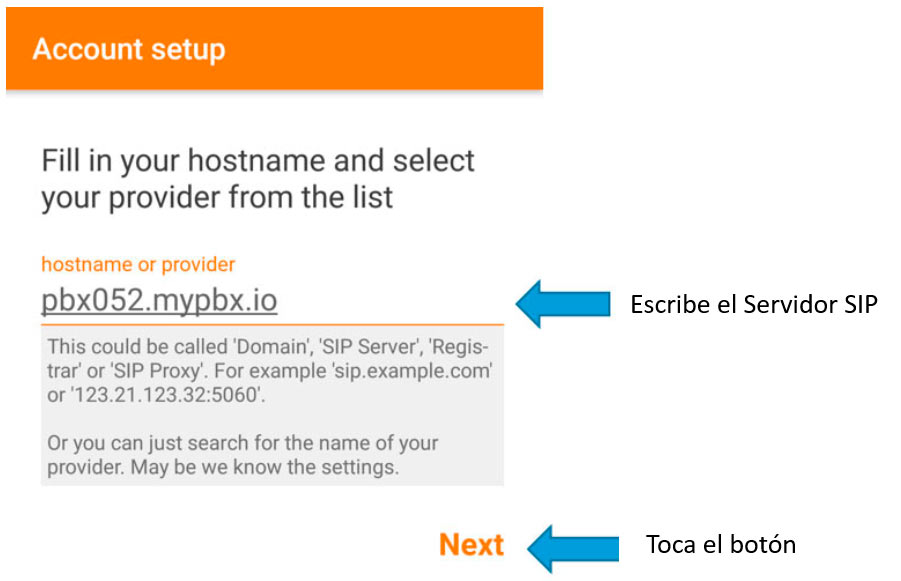Click the 'Fill in your hostname' heading

click(258, 160)
